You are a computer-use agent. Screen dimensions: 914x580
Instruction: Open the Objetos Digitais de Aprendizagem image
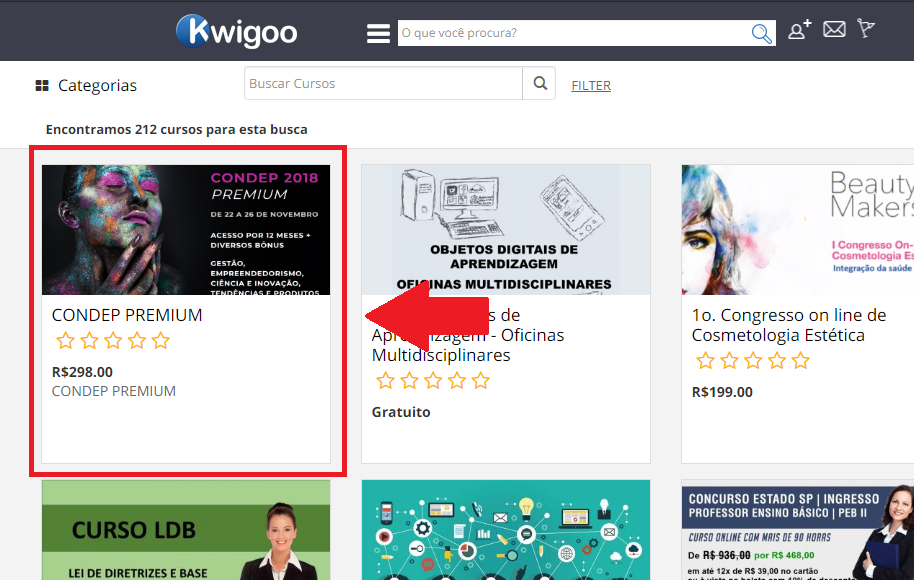506,230
